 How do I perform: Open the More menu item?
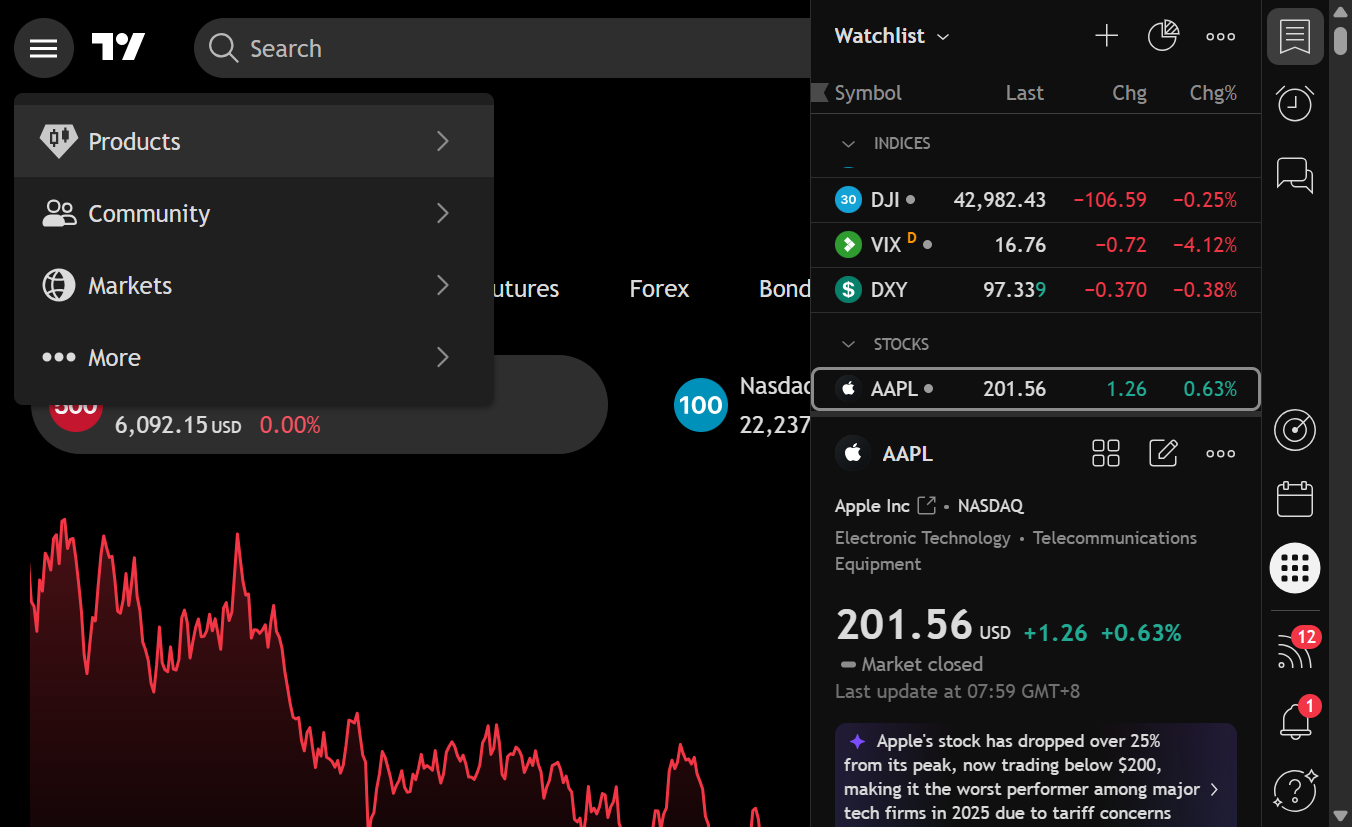tap(254, 357)
